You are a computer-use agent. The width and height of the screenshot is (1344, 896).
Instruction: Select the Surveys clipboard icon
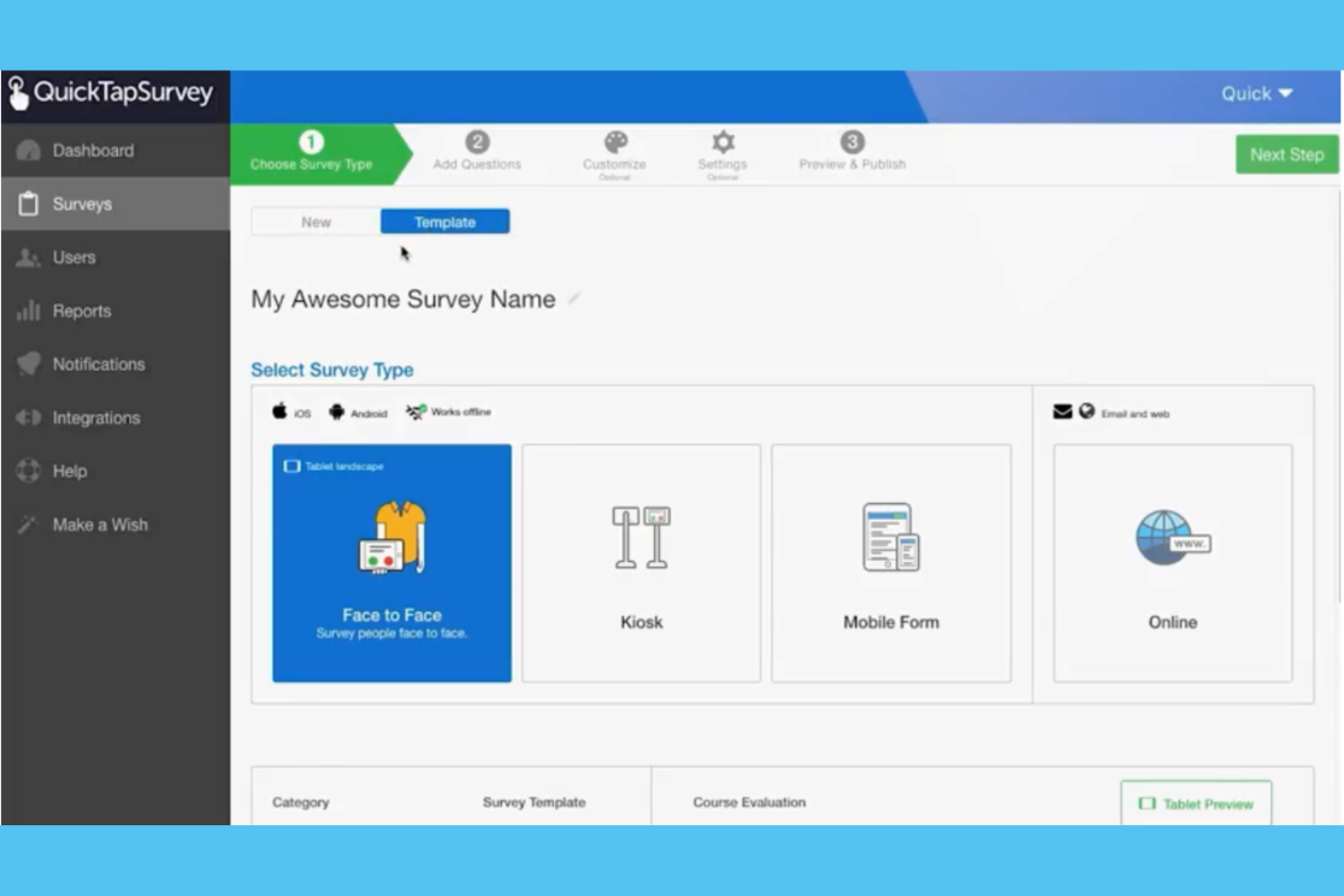pyautogui.click(x=28, y=204)
